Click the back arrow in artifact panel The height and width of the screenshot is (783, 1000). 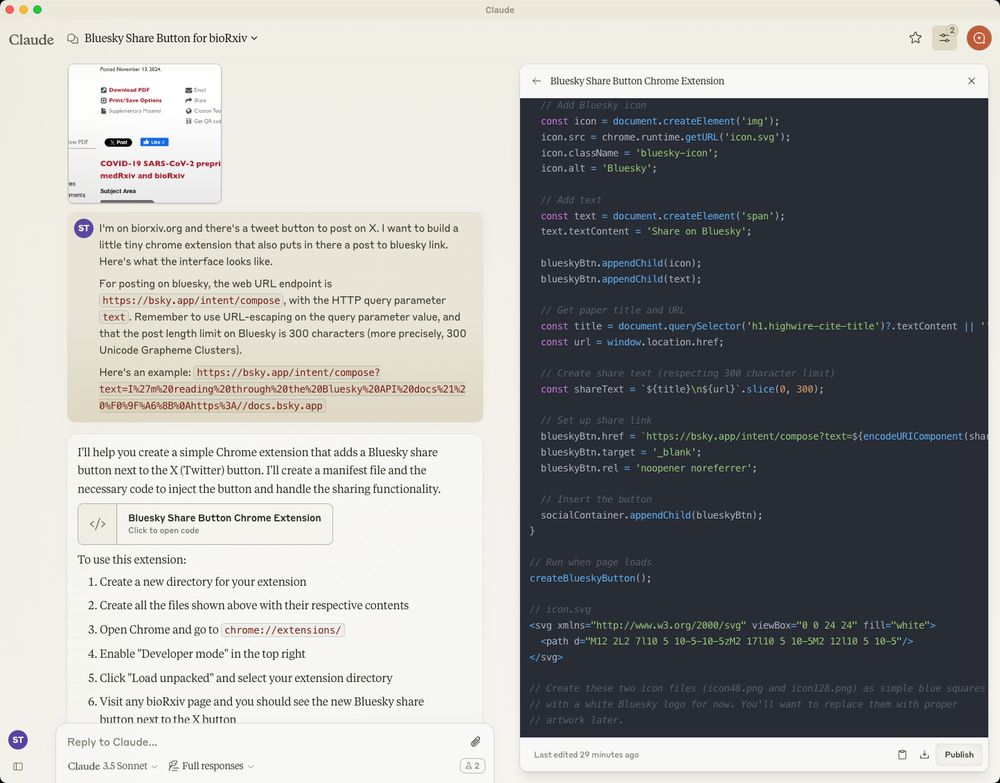tap(536, 81)
